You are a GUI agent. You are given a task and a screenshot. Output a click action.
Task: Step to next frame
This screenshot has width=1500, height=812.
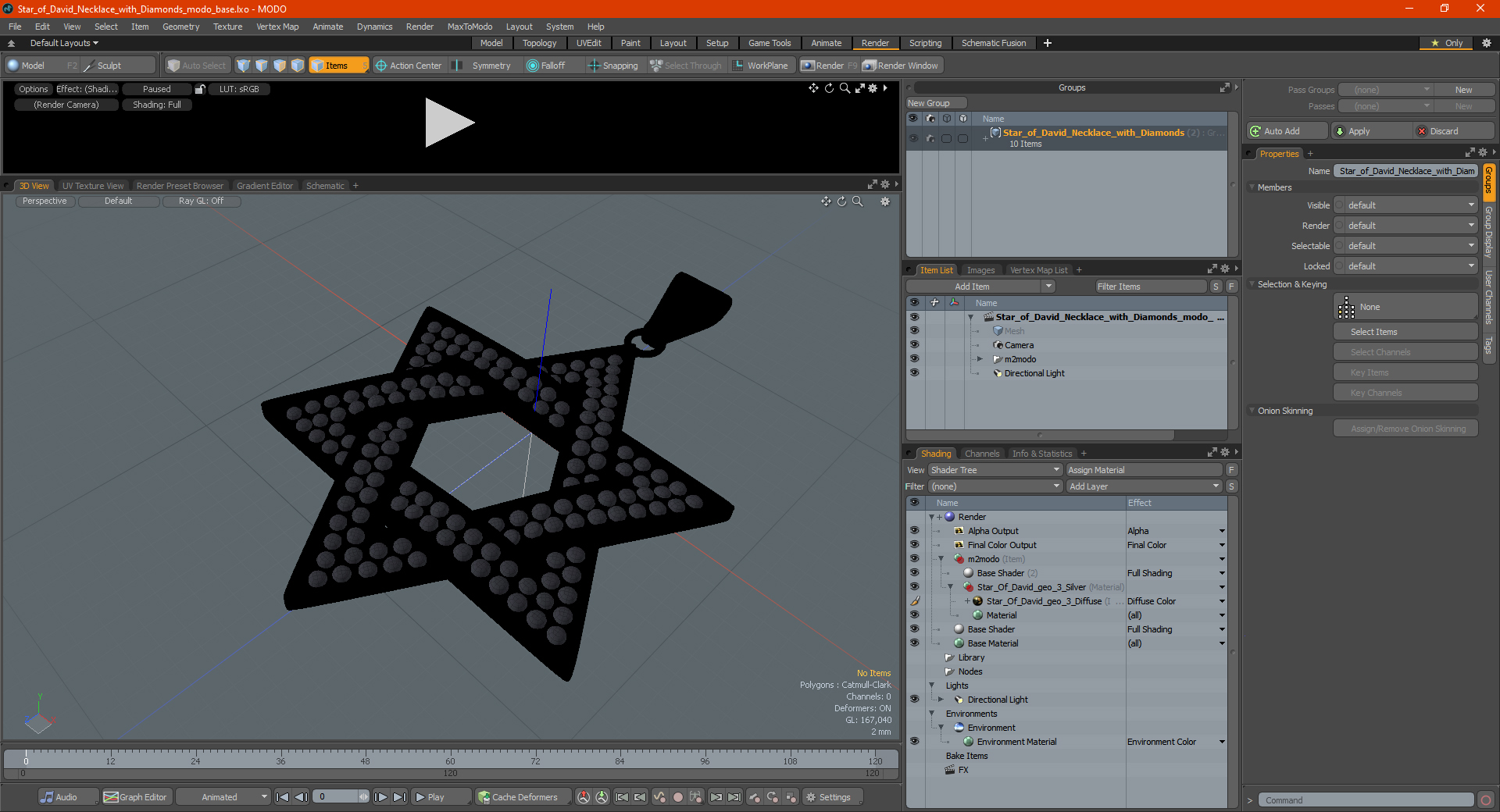tap(380, 797)
